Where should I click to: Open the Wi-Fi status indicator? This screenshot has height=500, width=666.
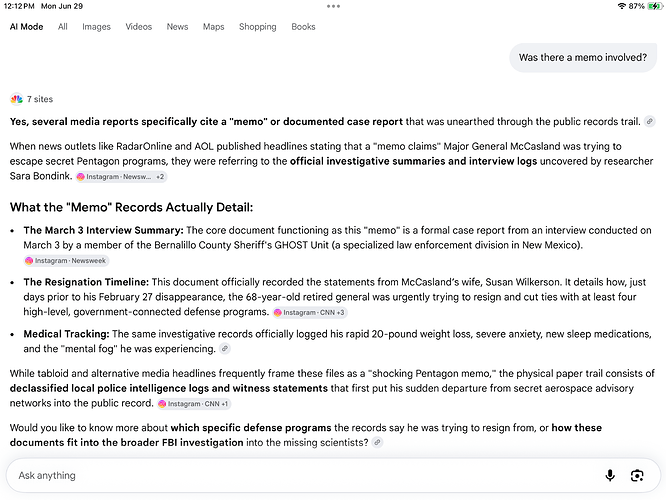(622, 6)
